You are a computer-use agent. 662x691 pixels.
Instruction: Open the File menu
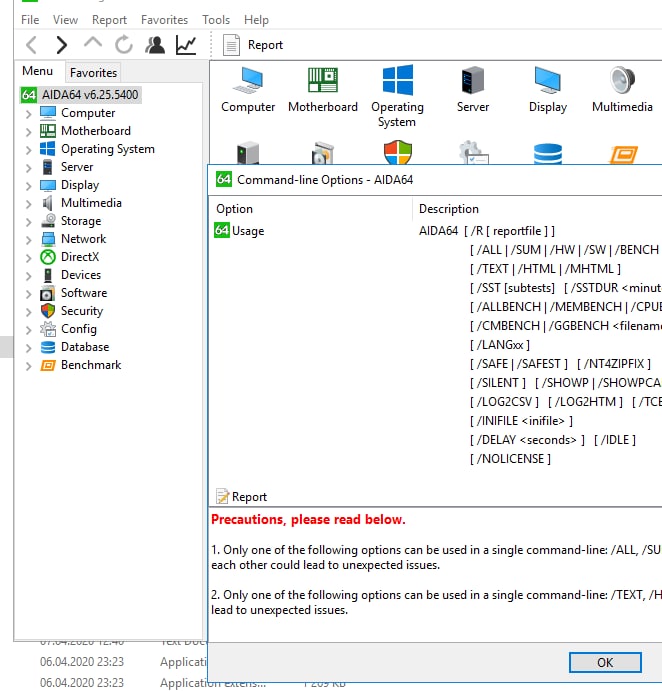[30, 20]
